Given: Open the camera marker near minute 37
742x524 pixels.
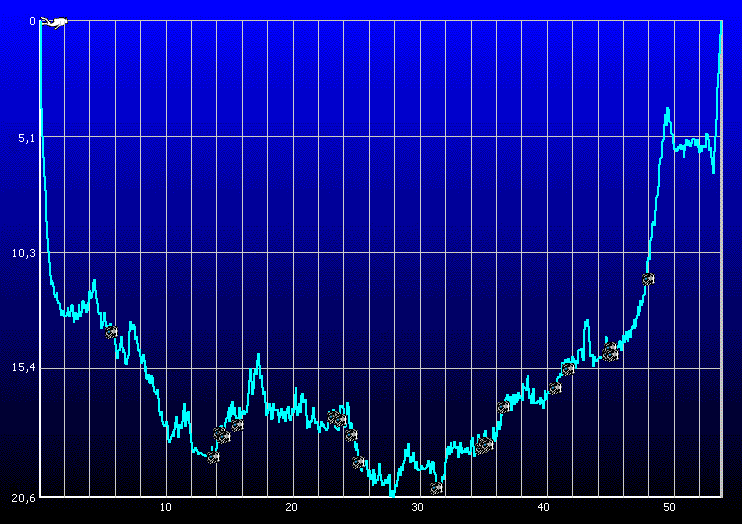Looking at the screenshot, I should click(x=504, y=407).
